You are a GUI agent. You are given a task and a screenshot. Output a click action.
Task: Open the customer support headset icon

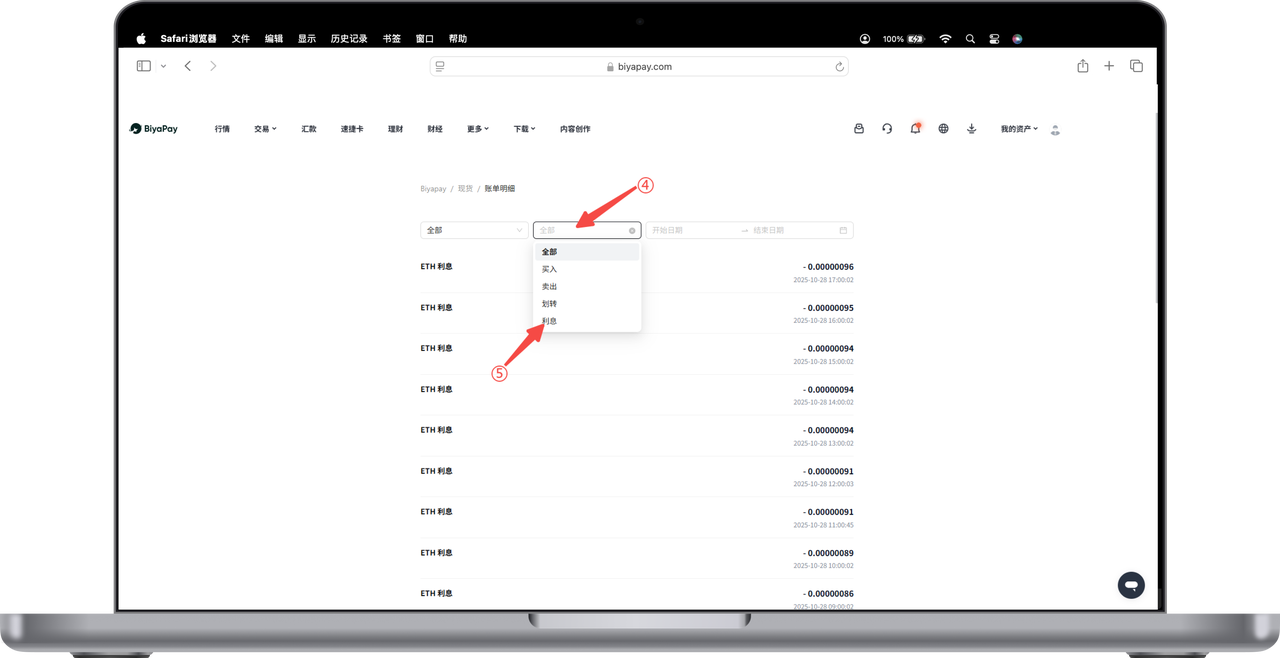click(x=887, y=129)
